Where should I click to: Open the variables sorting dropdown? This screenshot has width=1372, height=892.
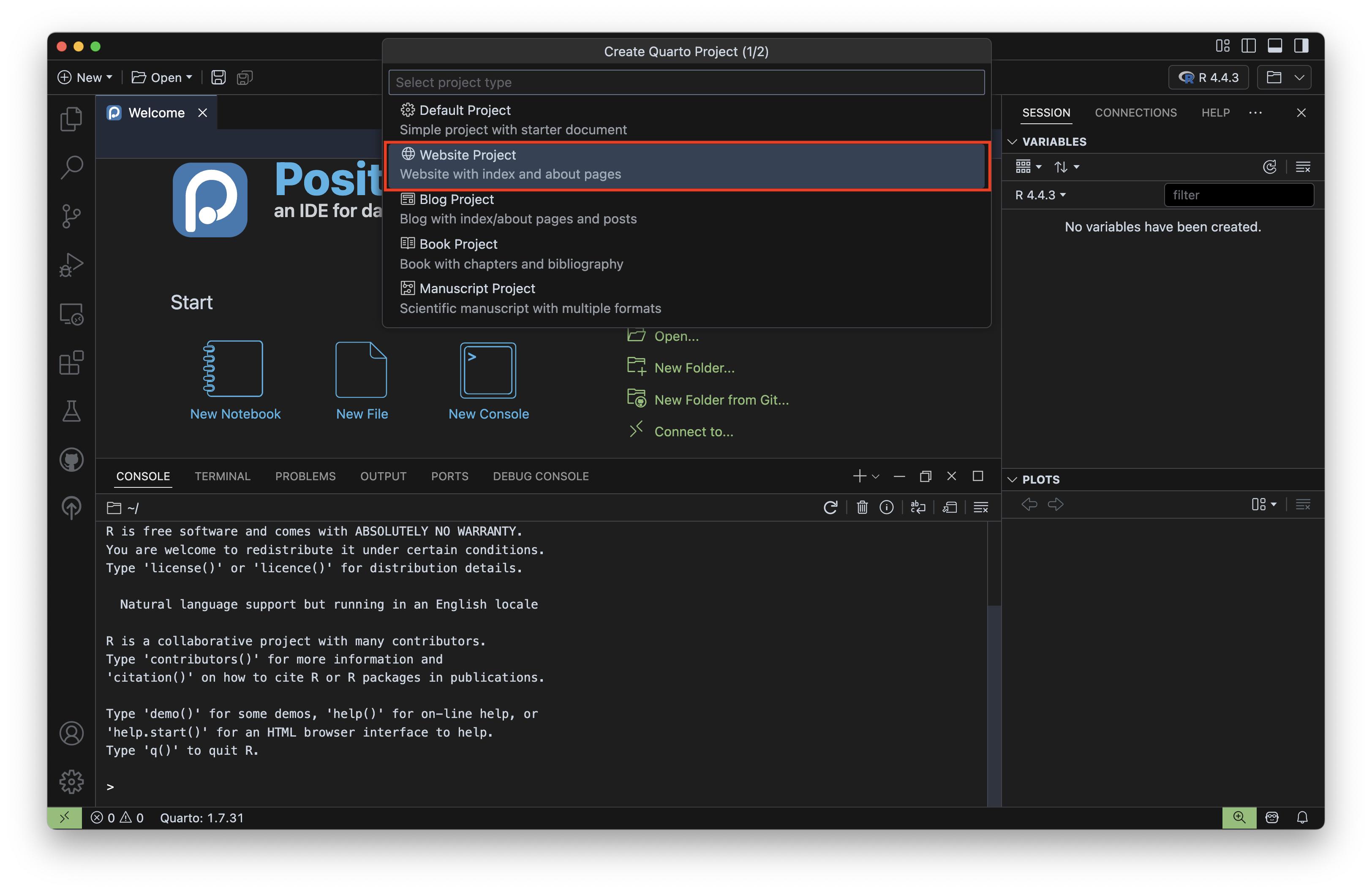[1067, 166]
